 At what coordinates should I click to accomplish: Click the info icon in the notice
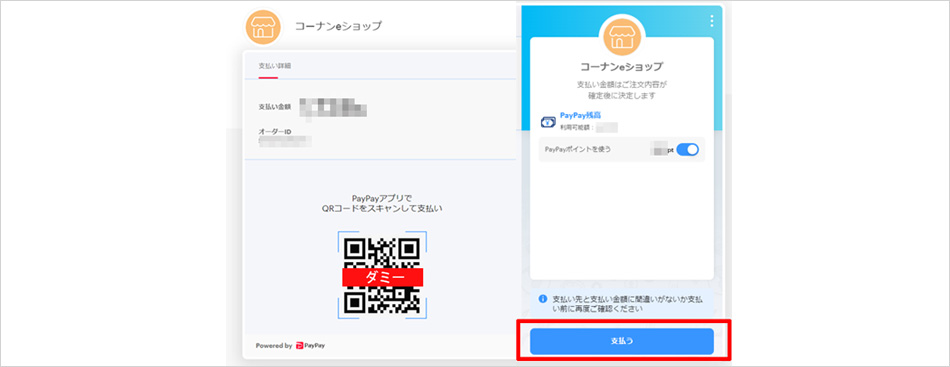click(543, 299)
